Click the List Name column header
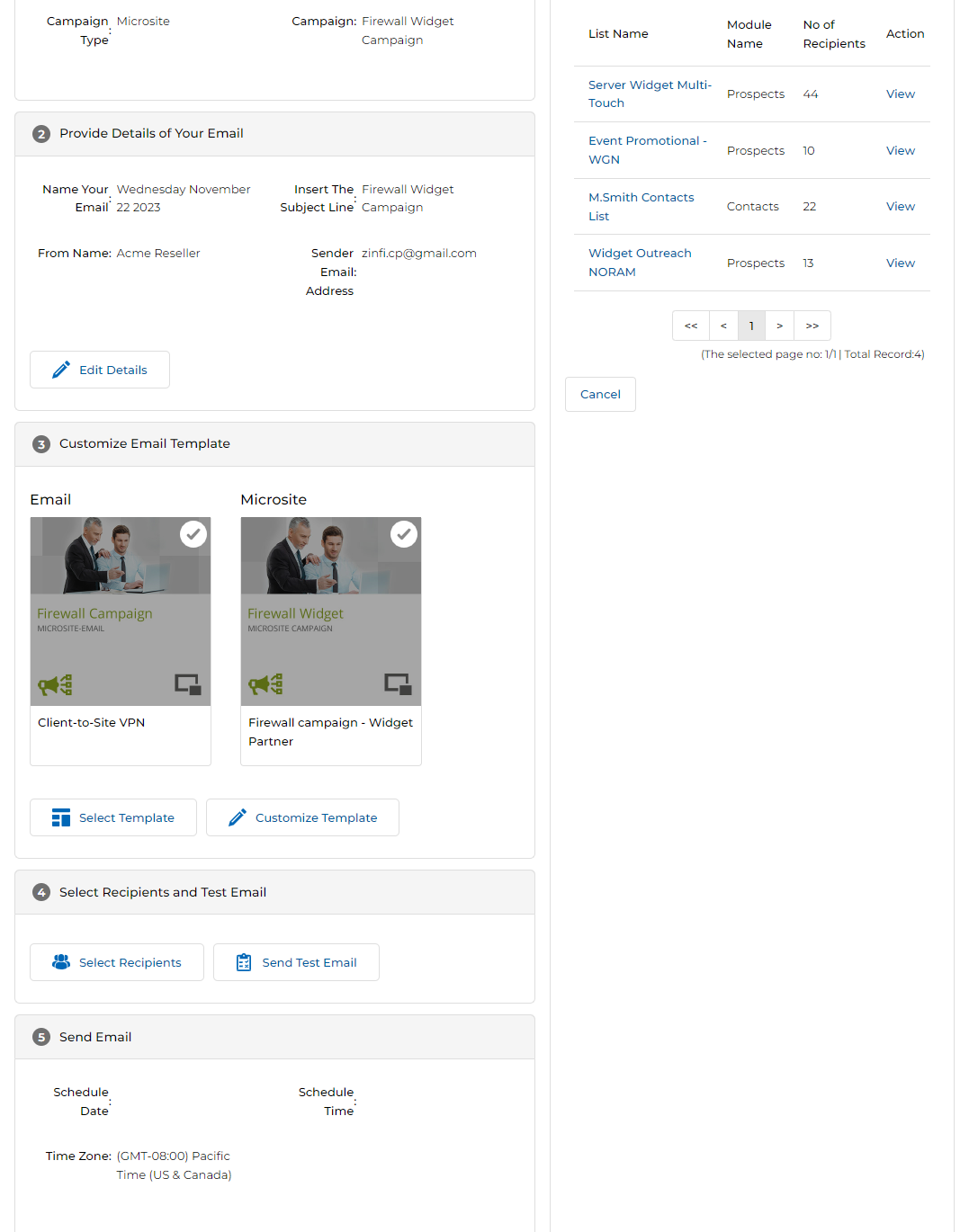This screenshot has width=969, height=1232. click(618, 34)
